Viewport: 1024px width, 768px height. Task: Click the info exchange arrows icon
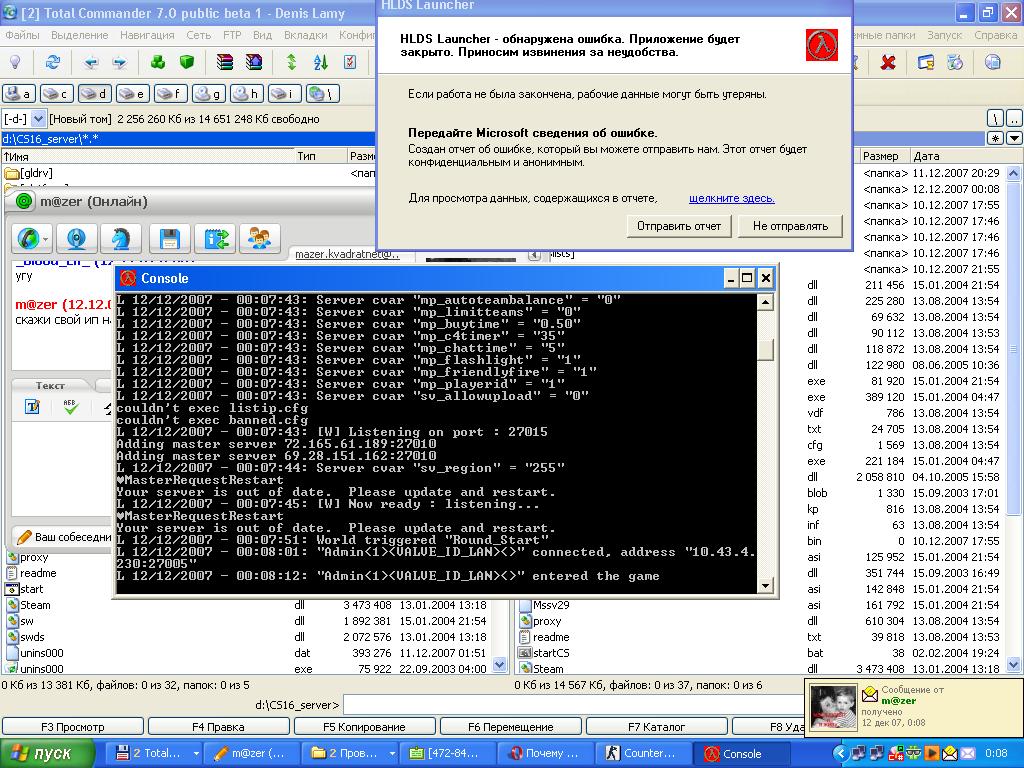click(x=216, y=239)
